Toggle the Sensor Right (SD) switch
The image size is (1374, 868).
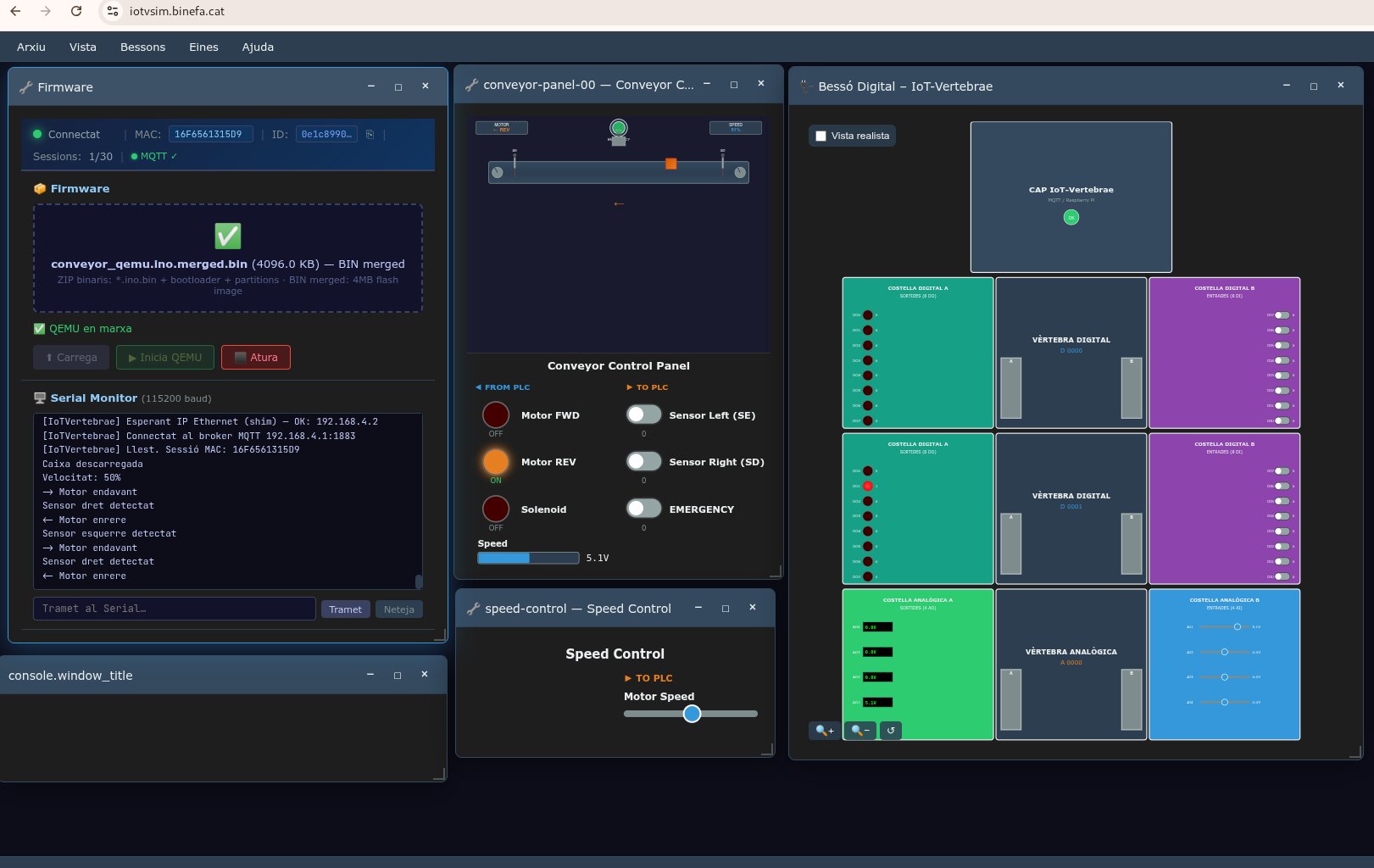[x=643, y=461]
